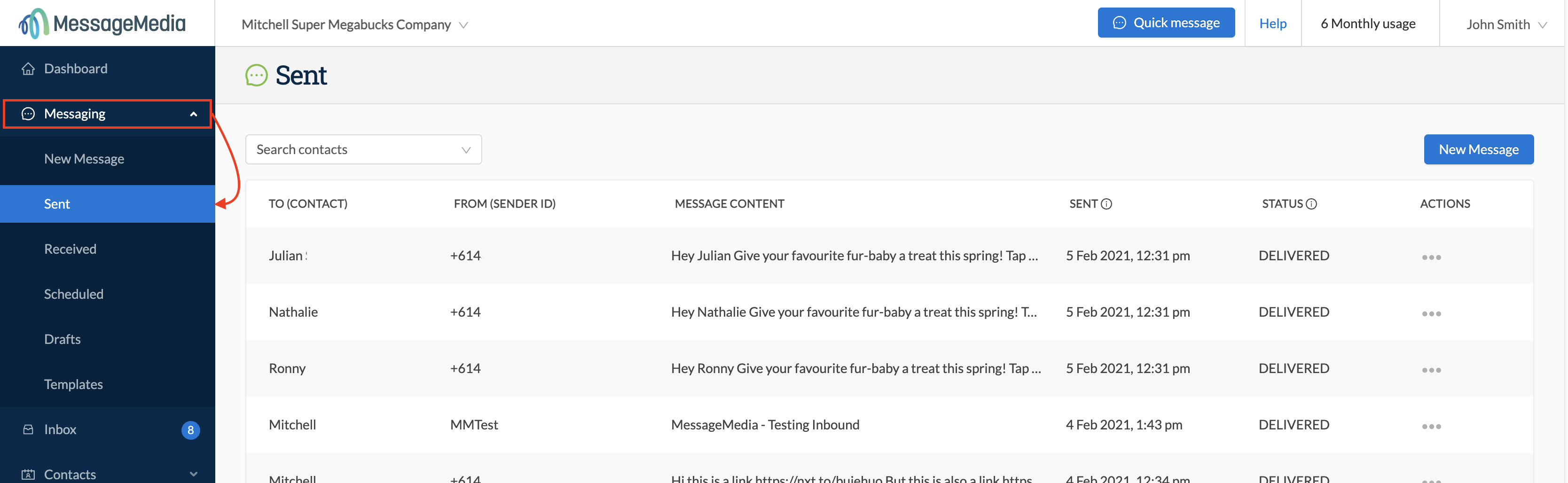Select Sent in sidebar
The image size is (1568, 483).
pos(108,204)
